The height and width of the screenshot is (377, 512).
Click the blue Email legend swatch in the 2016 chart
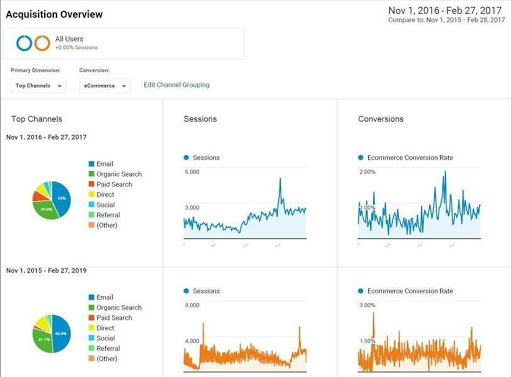(x=91, y=164)
